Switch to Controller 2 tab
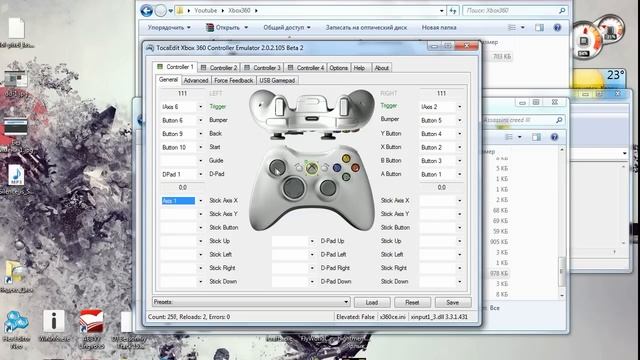 (219, 68)
